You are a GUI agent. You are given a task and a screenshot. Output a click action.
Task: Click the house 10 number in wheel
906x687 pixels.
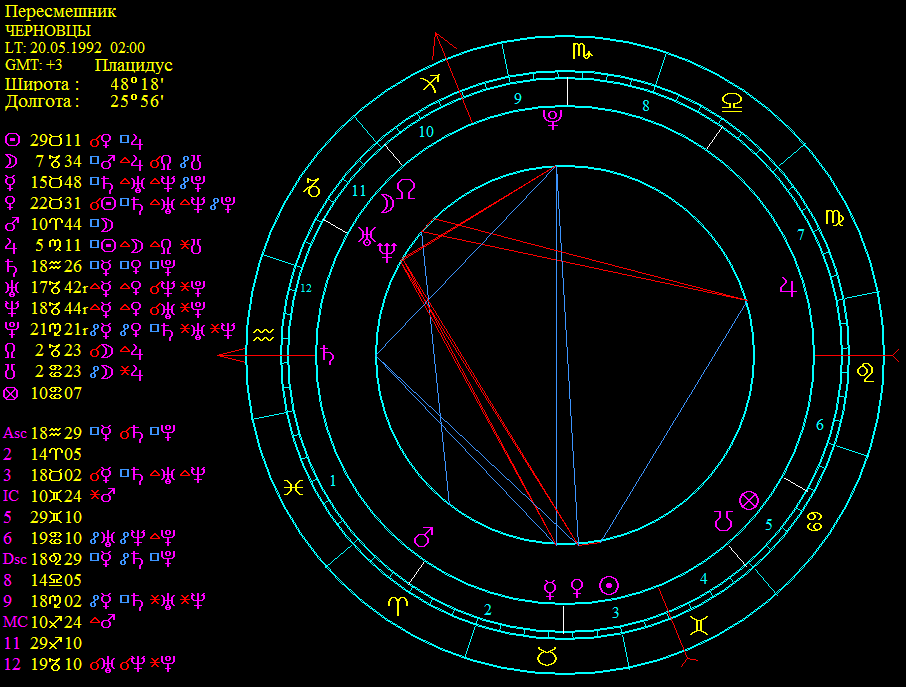(427, 131)
